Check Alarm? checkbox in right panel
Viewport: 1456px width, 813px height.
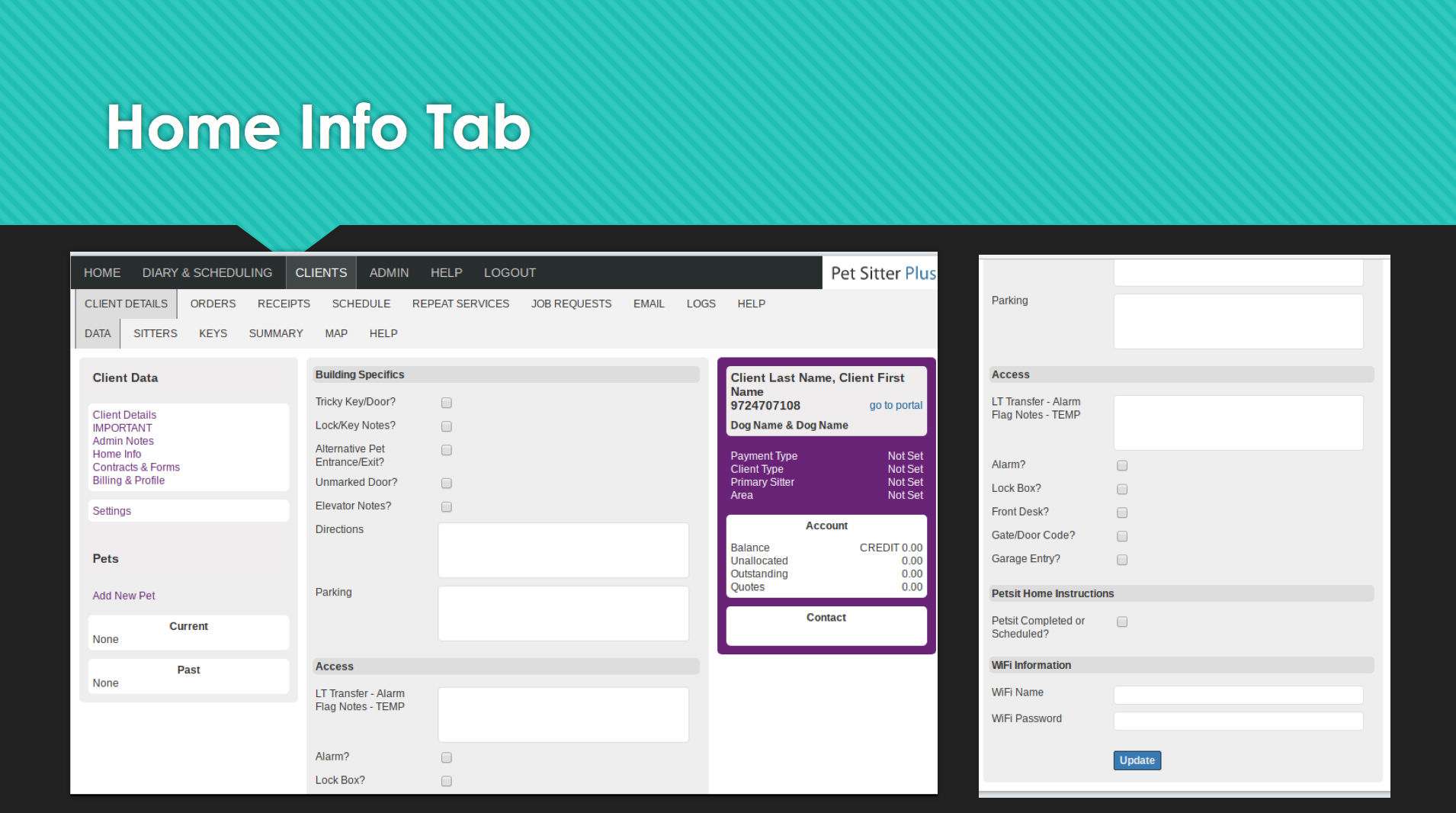coord(1122,465)
